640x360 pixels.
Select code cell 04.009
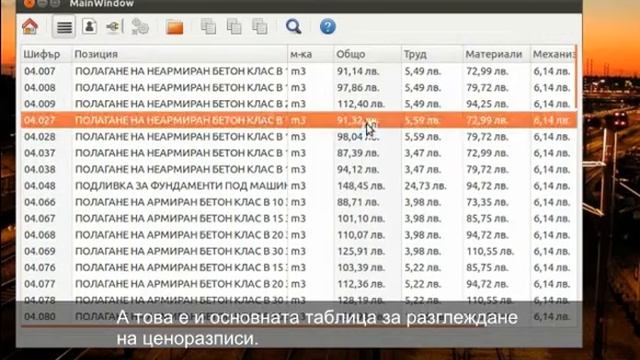(40, 104)
